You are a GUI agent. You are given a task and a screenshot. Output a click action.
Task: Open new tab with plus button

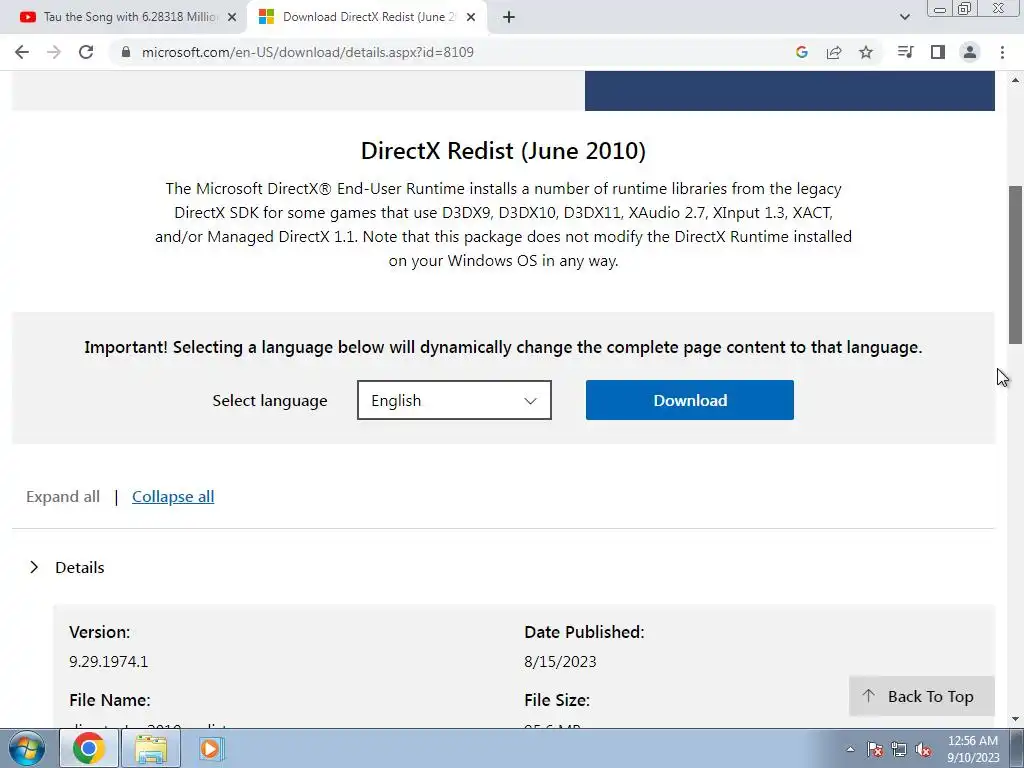click(x=509, y=17)
